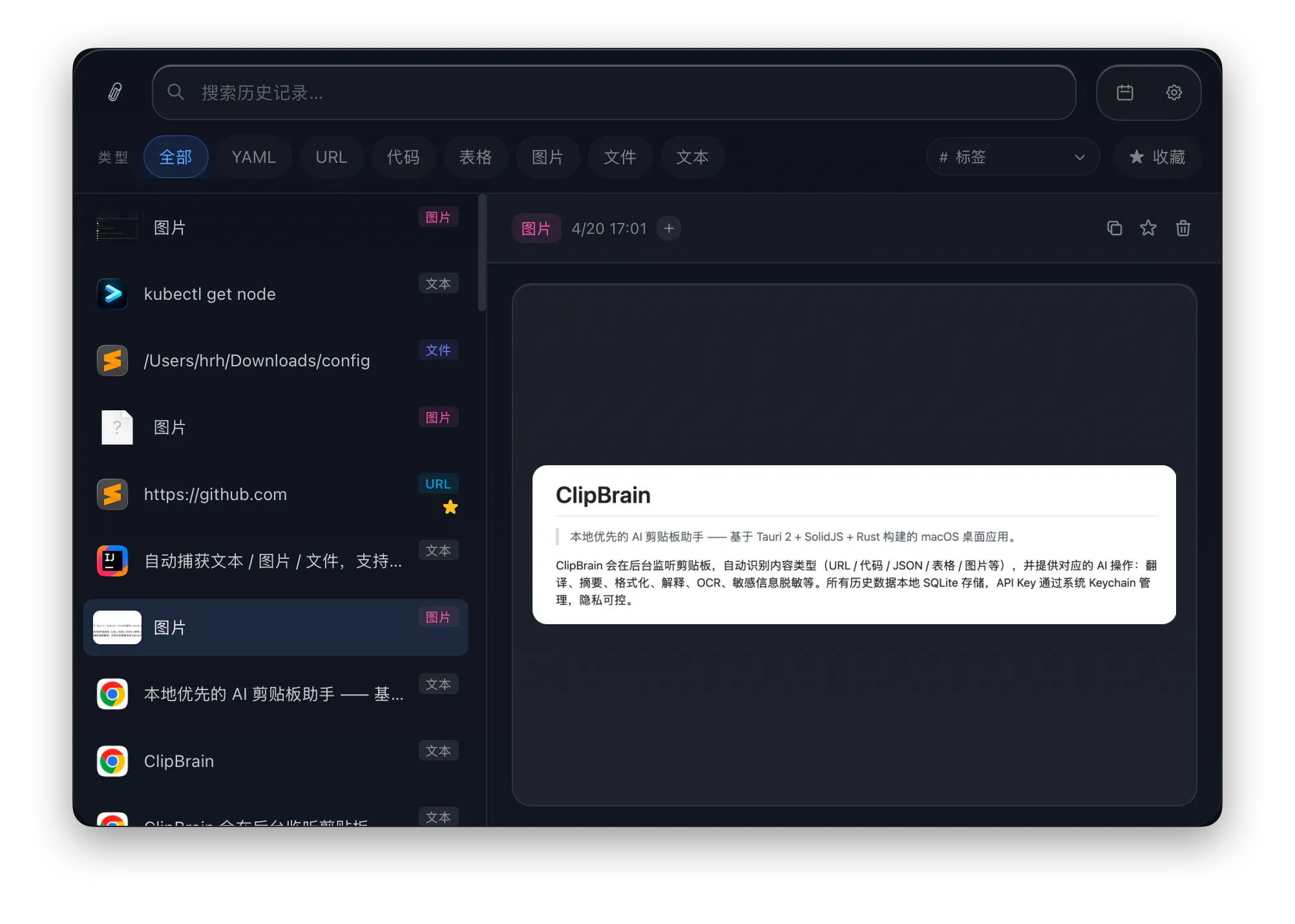The width and height of the screenshot is (1295, 924).
Task: Select the kubectl get node entry
Action: coord(276,294)
